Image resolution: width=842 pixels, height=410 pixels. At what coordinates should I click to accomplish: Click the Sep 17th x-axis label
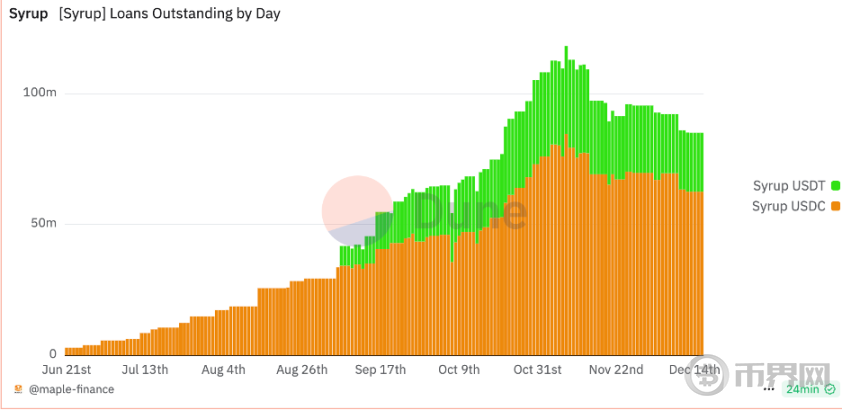point(381,370)
